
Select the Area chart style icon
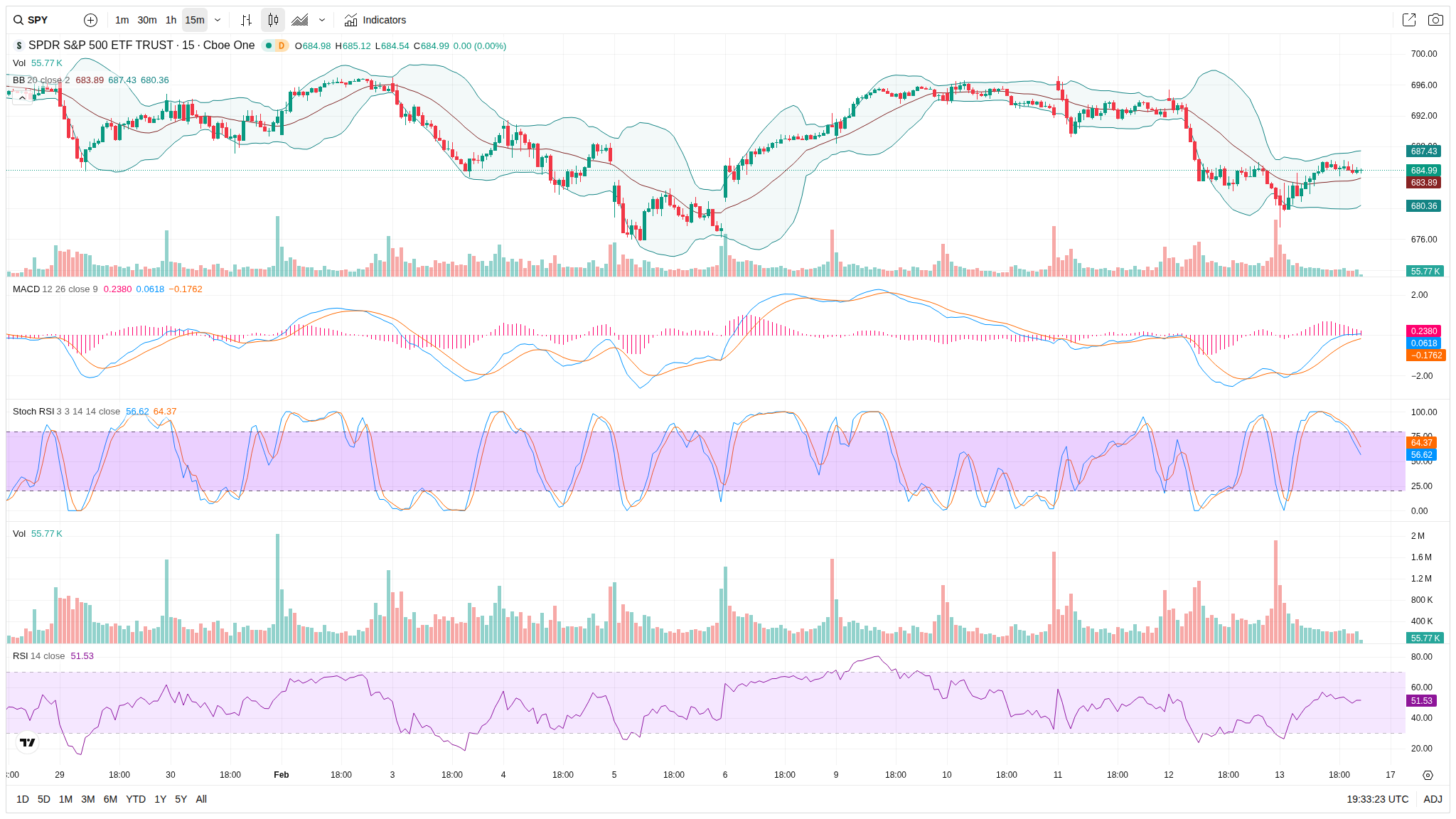point(300,20)
